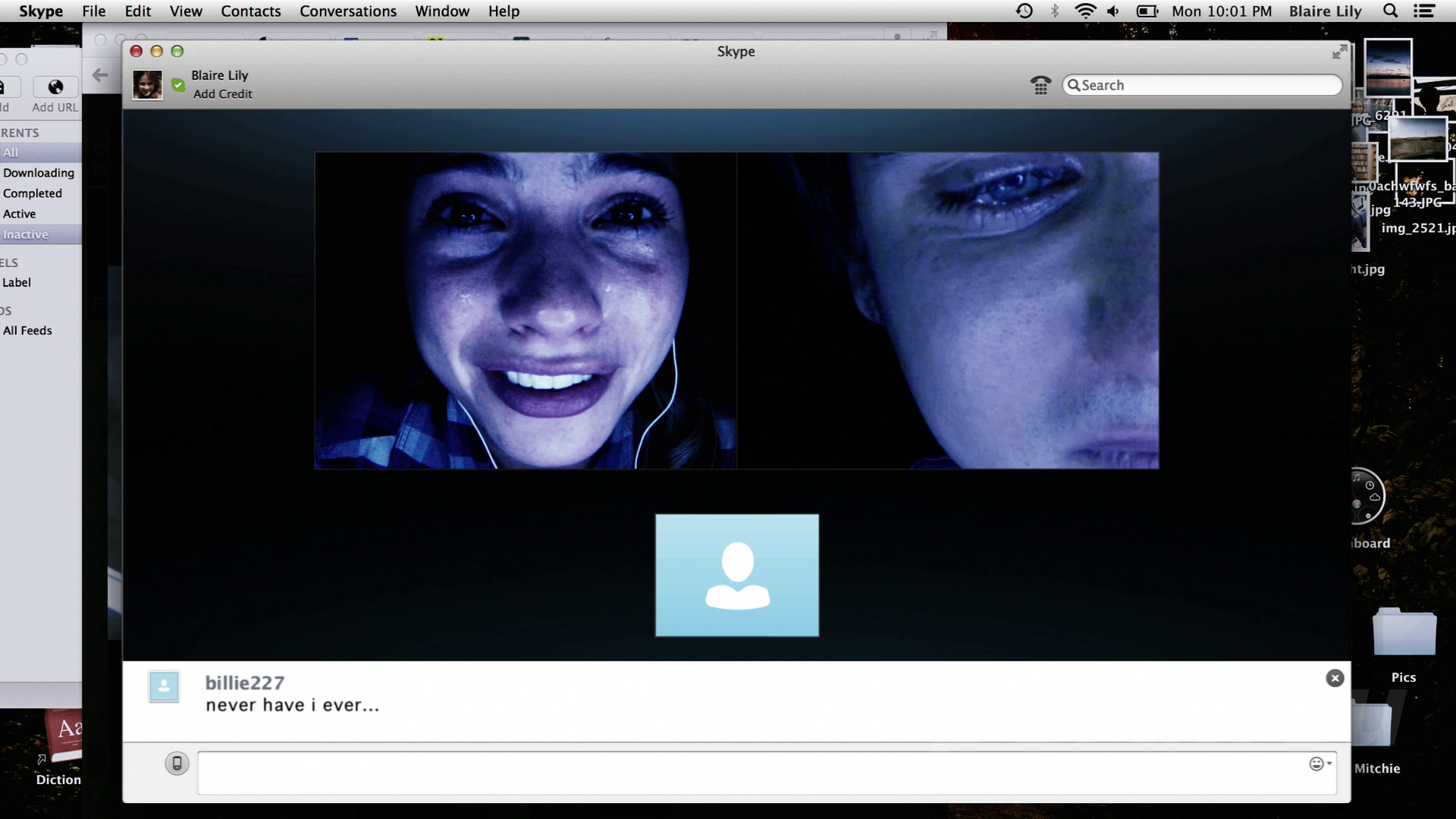
Task: Open the Wi-Fi status menu
Action: point(1086,11)
